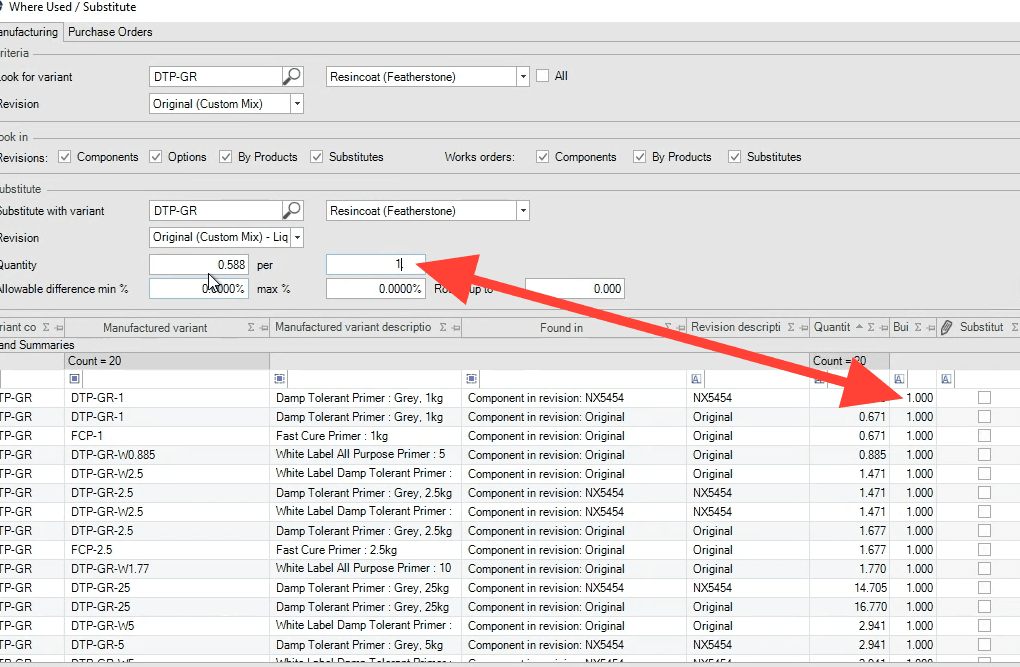Tick Substitute checkbox for FCP-1 row
1020x667 pixels.
click(x=984, y=435)
